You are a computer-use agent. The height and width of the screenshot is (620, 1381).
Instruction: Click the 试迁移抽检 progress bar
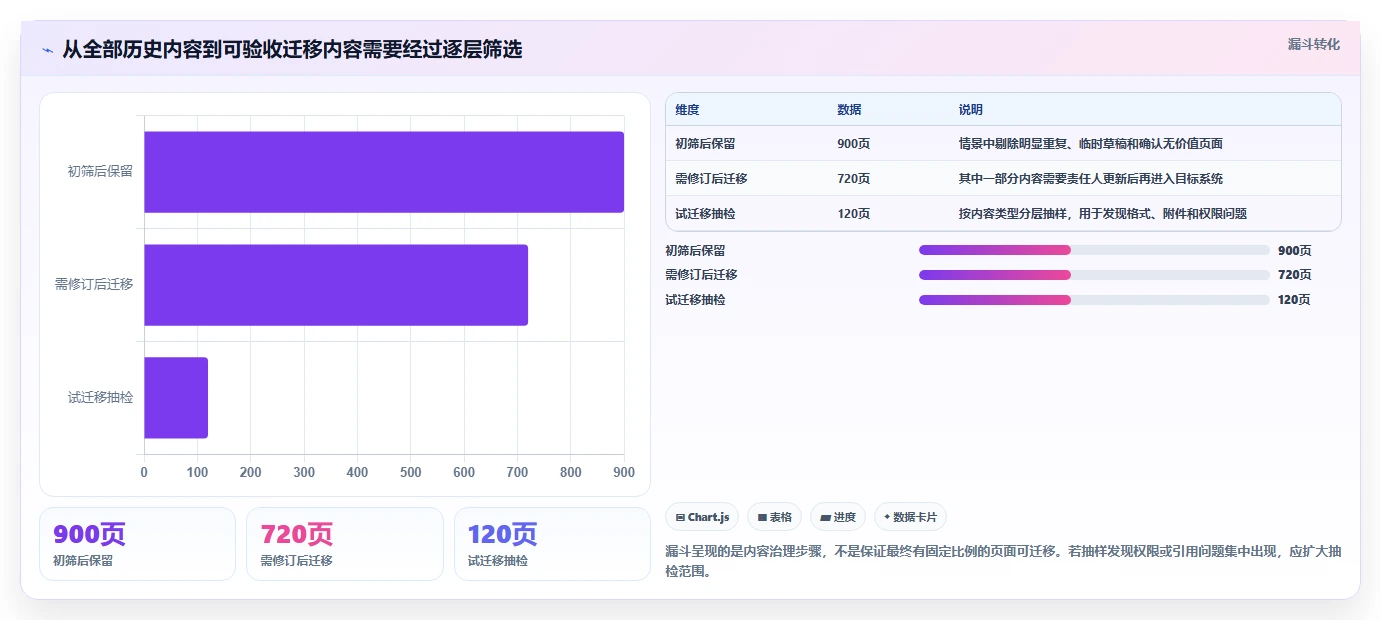(x=1094, y=300)
